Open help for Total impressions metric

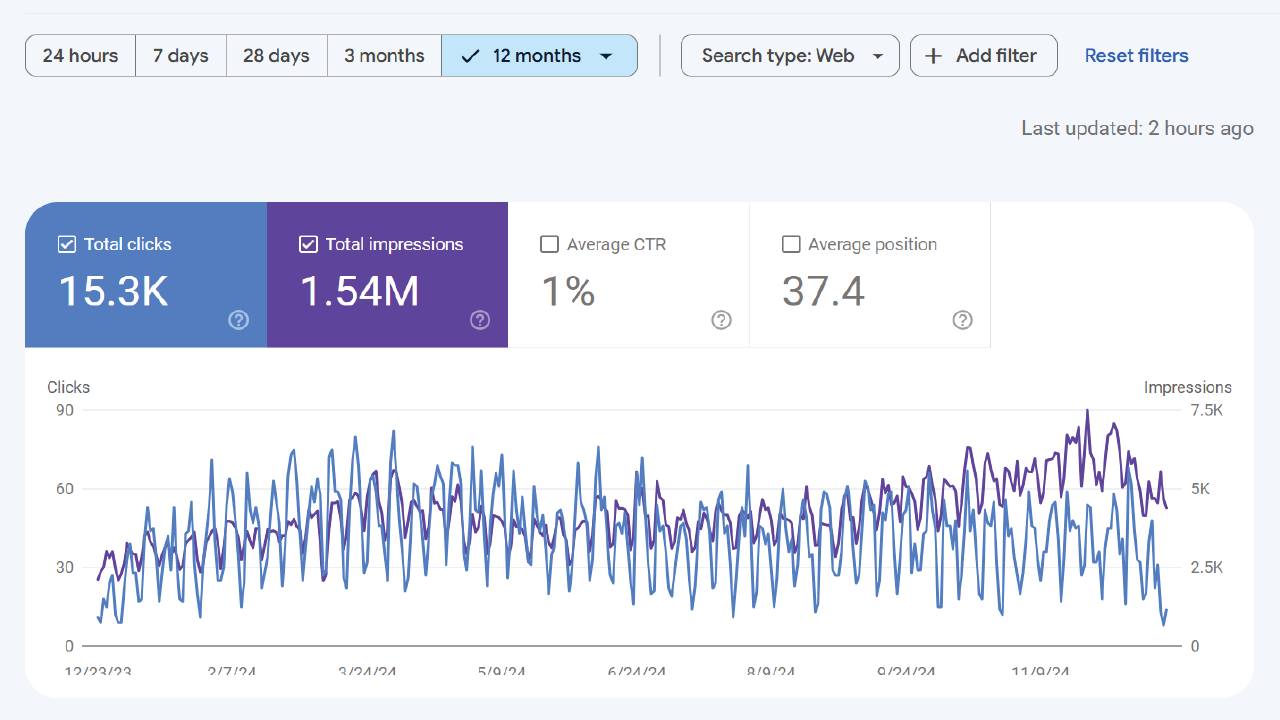(x=480, y=320)
